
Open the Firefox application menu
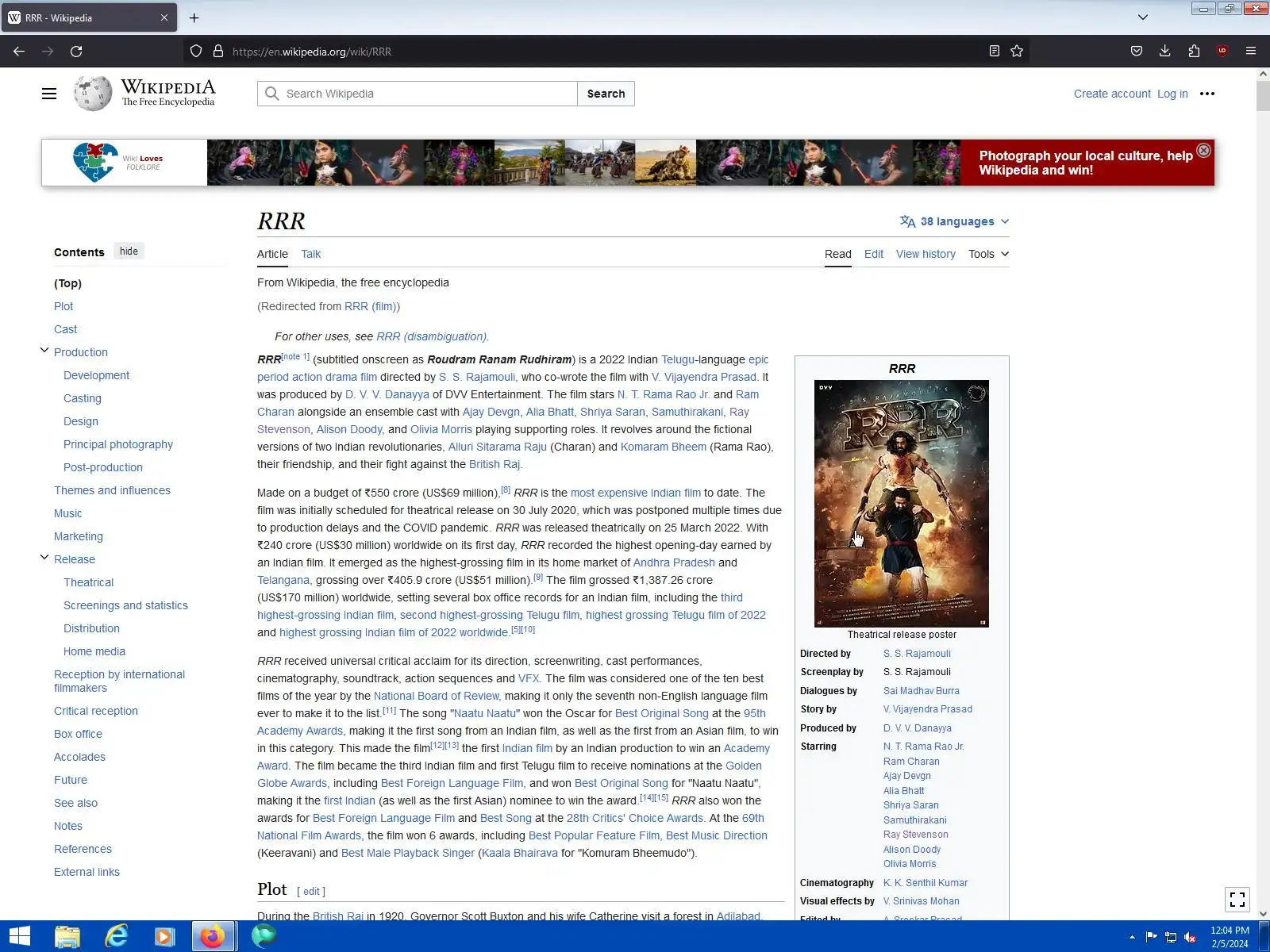[1251, 52]
